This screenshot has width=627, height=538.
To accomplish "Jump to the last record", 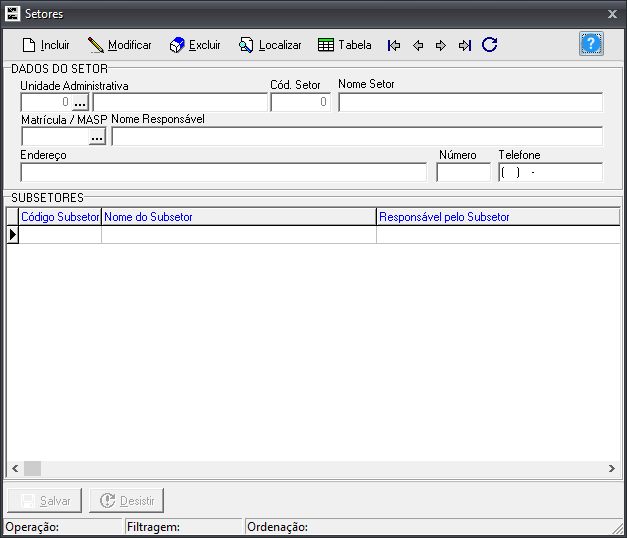I will (x=465, y=45).
